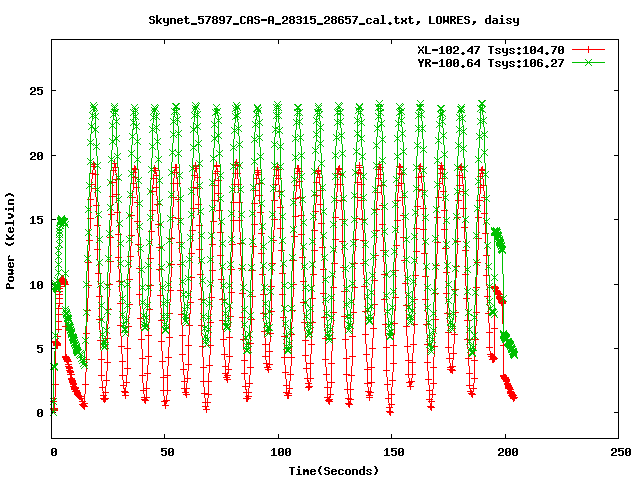640x480 pixels.
Task: Click y-axis tick label 5
Action: (40, 349)
